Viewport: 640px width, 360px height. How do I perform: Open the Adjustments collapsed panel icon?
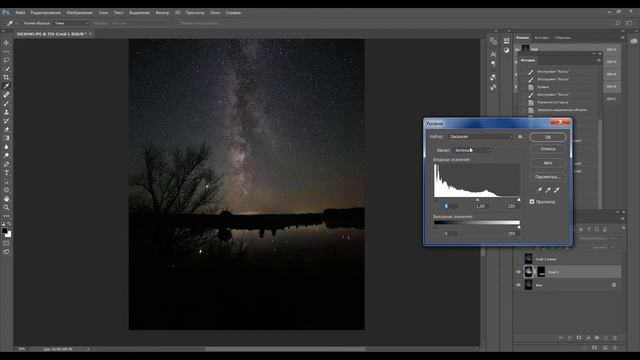(507, 50)
